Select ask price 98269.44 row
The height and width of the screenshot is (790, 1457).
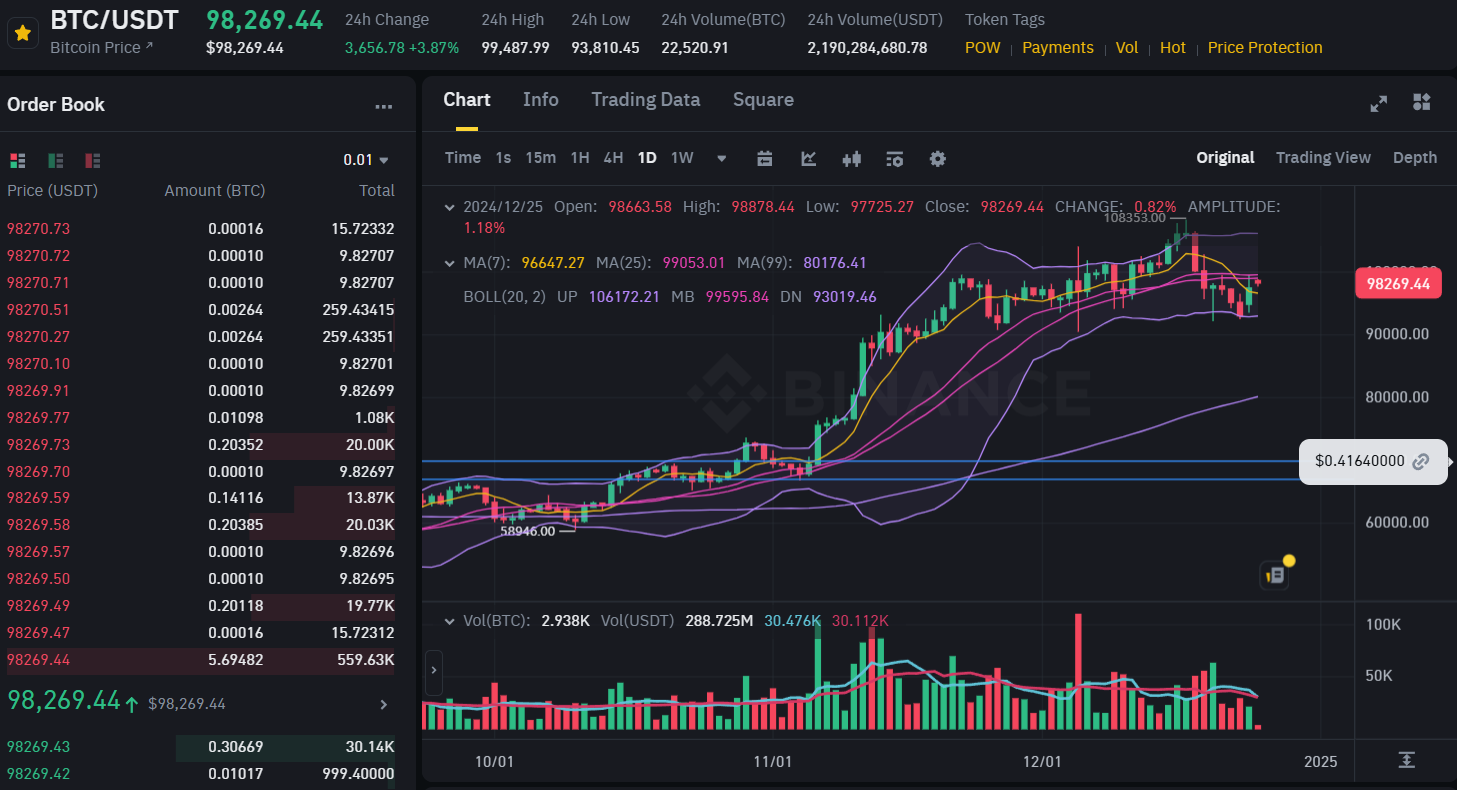point(200,660)
